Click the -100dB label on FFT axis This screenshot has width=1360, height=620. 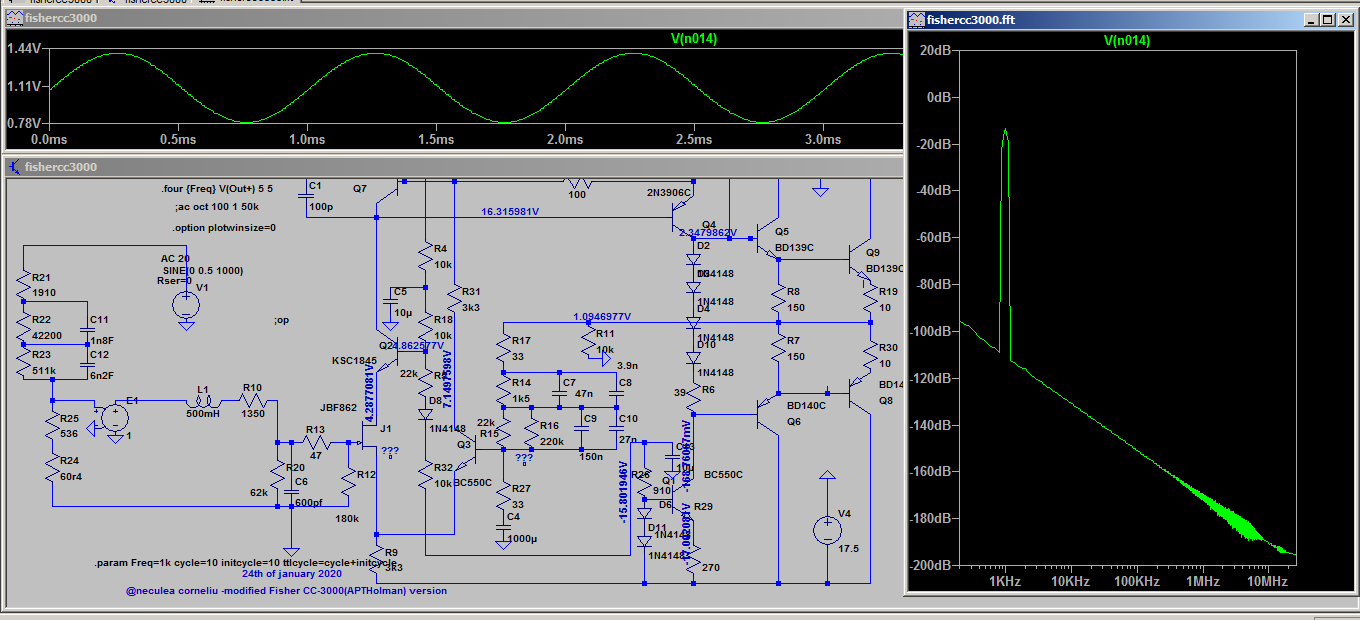930,331
